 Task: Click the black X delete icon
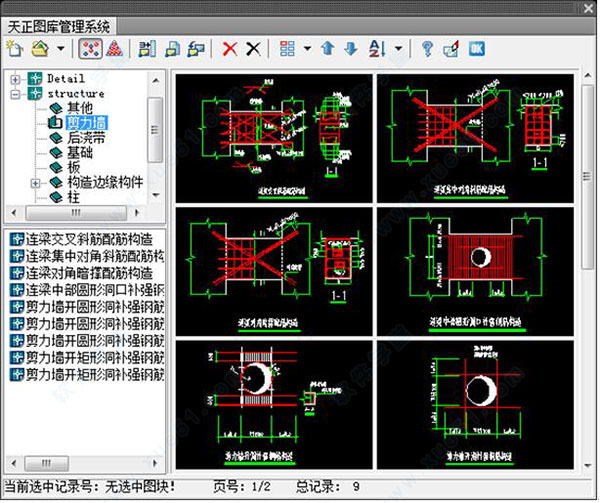(x=254, y=48)
